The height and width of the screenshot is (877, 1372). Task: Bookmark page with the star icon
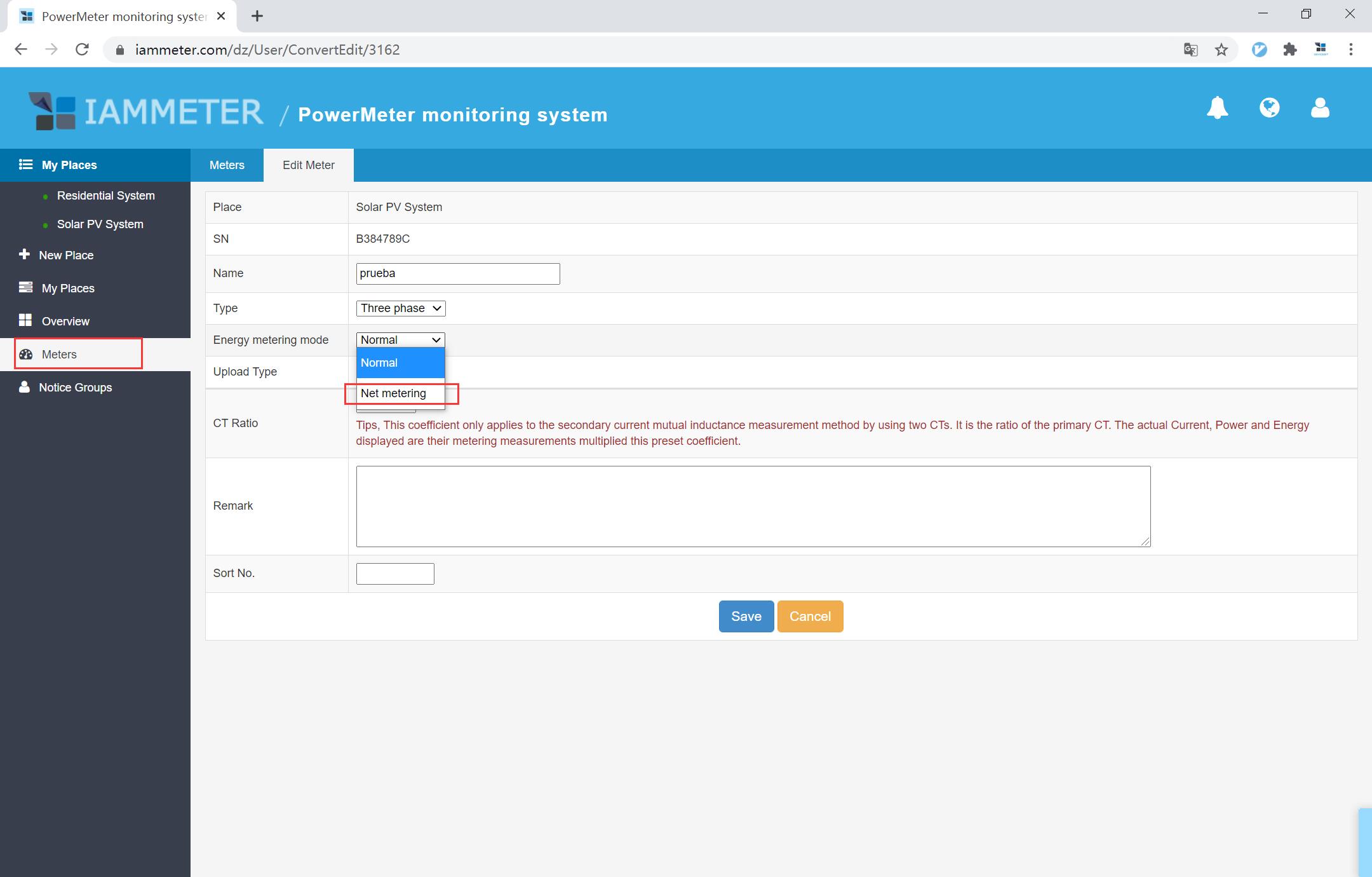1221,50
